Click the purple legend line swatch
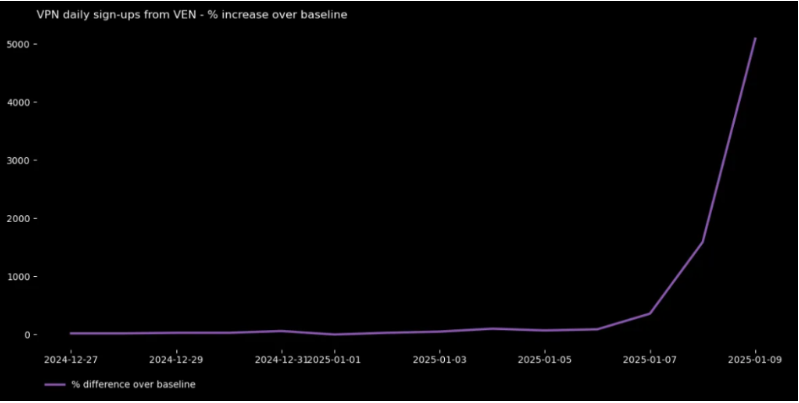This screenshot has width=799, height=403. click(55, 385)
